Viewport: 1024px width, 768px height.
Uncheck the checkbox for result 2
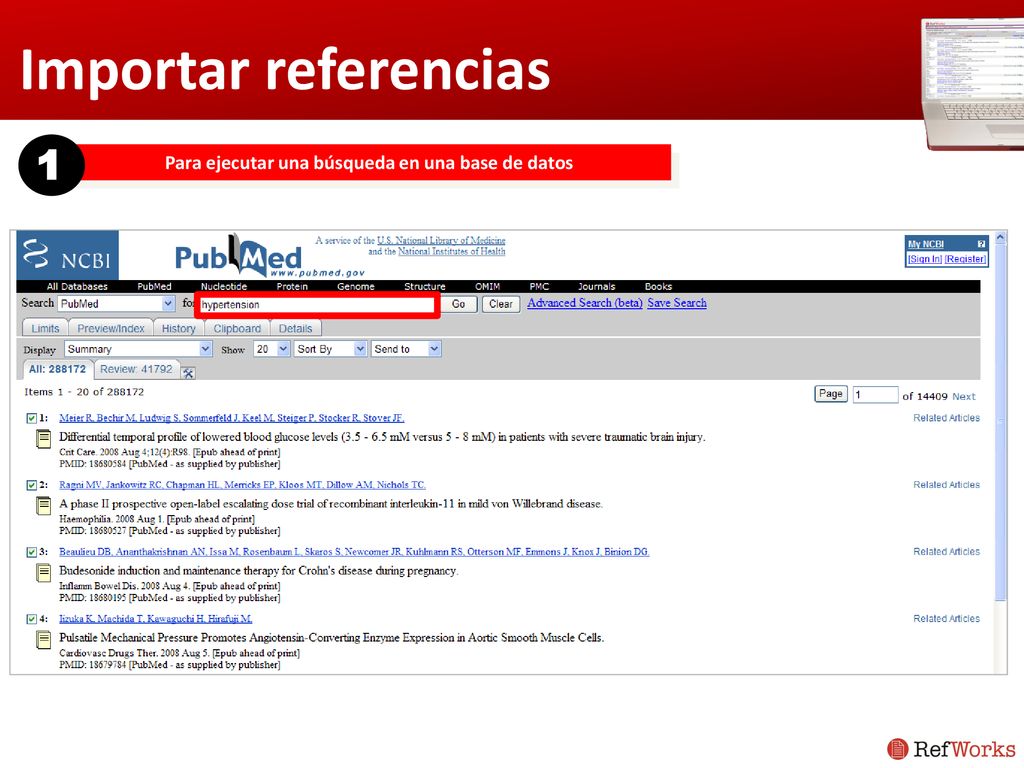point(31,485)
